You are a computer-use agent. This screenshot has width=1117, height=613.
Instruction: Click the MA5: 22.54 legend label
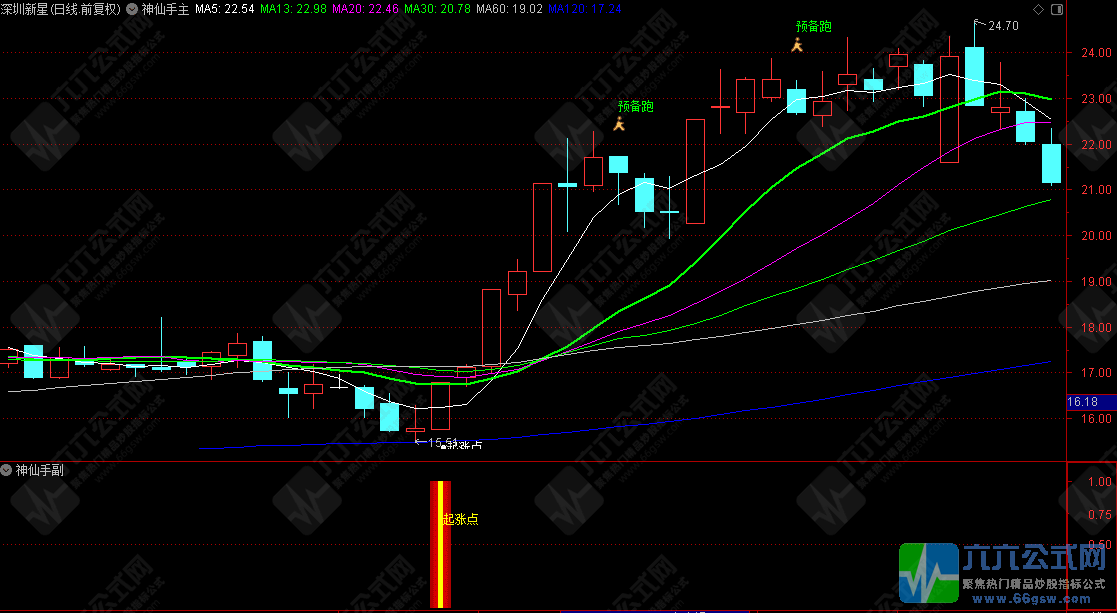click(224, 9)
